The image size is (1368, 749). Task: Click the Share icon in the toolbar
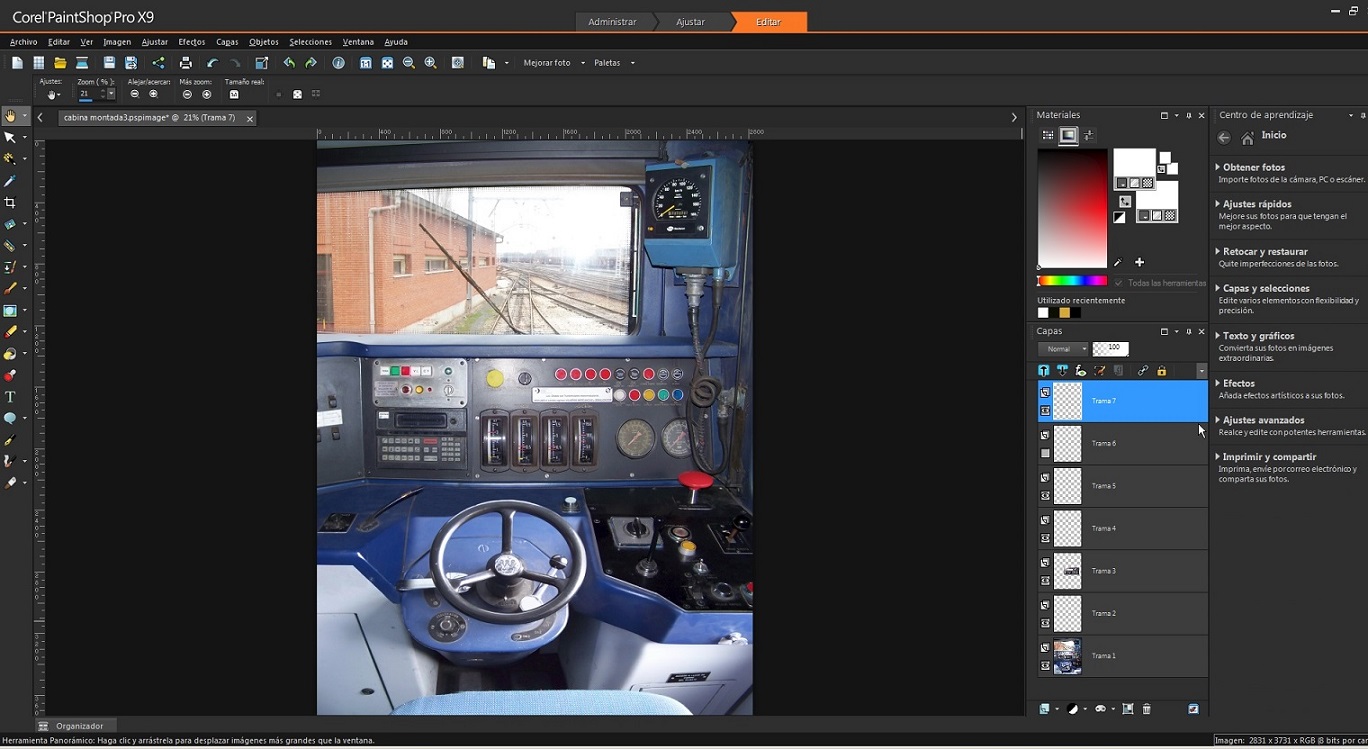tap(158, 63)
